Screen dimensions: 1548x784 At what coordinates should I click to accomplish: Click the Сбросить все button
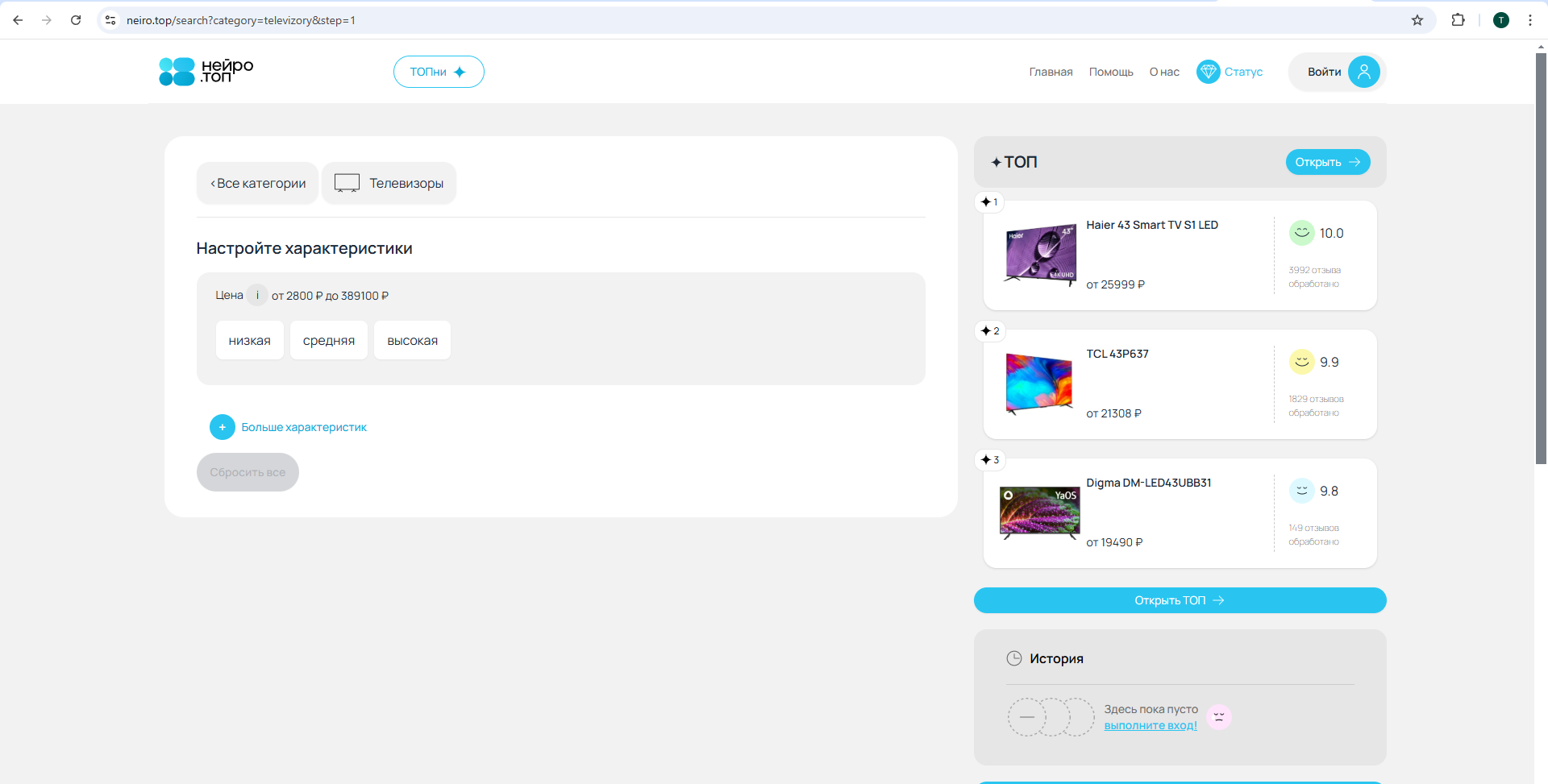[248, 472]
